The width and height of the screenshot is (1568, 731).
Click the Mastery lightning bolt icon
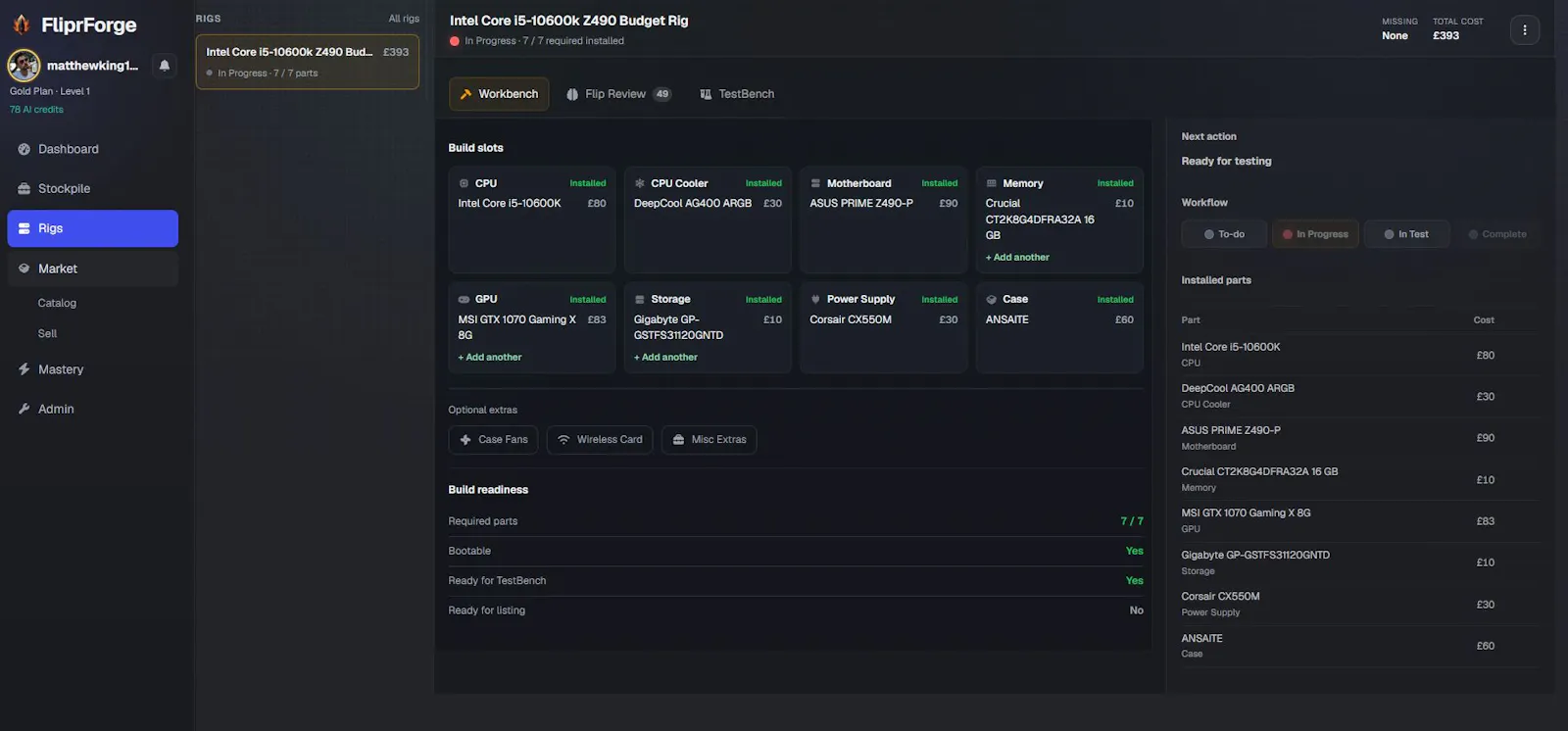click(24, 369)
